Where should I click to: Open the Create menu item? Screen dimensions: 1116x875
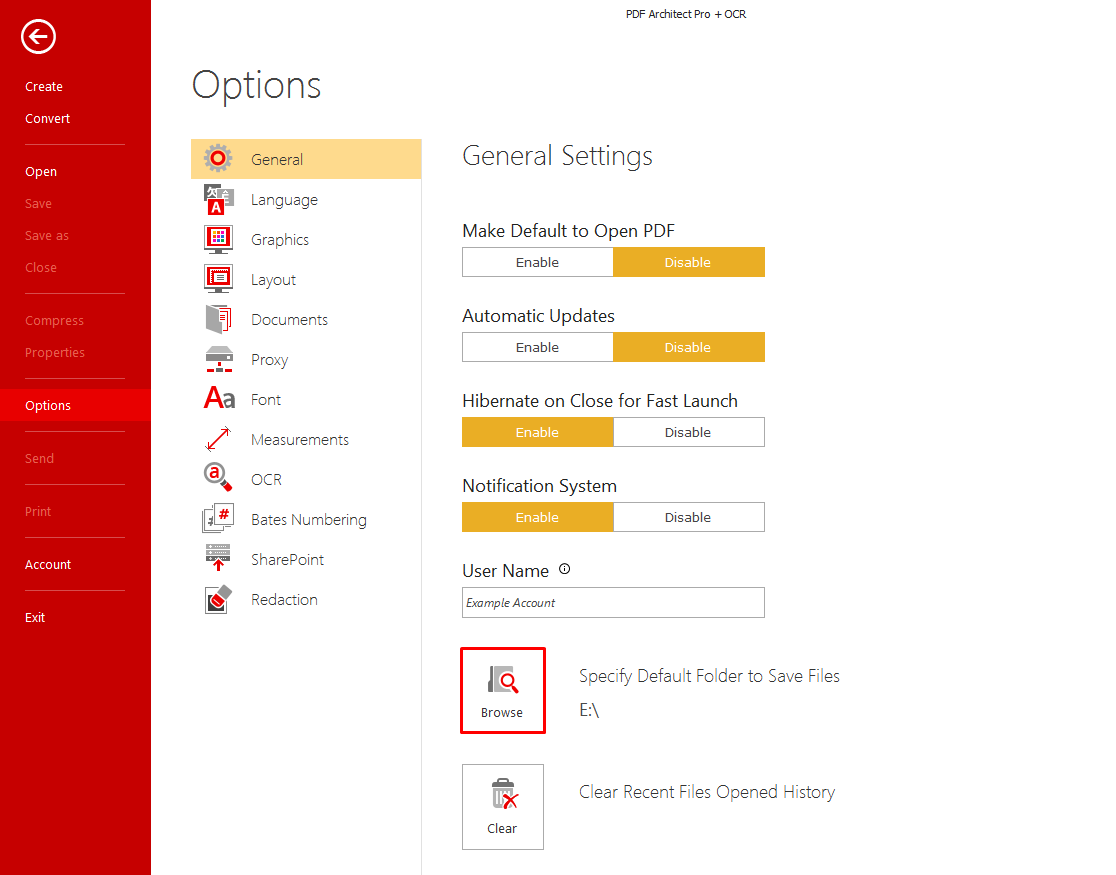44,86
